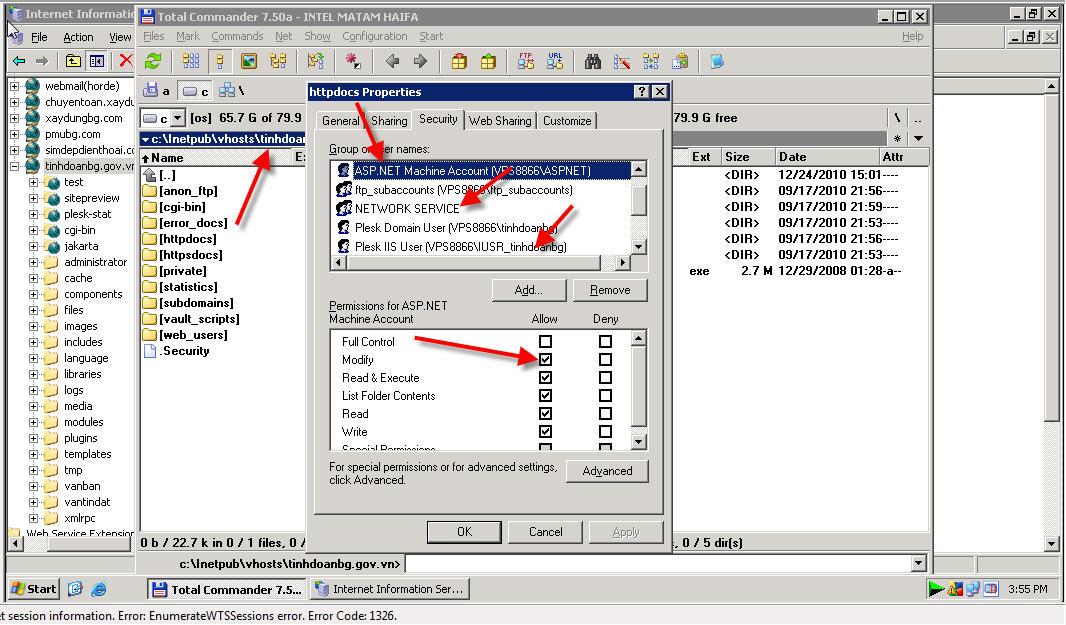This screenshot has width=1066, height=625.
Task: Open IIS Manager Action menu
Action: pos(78,37)
